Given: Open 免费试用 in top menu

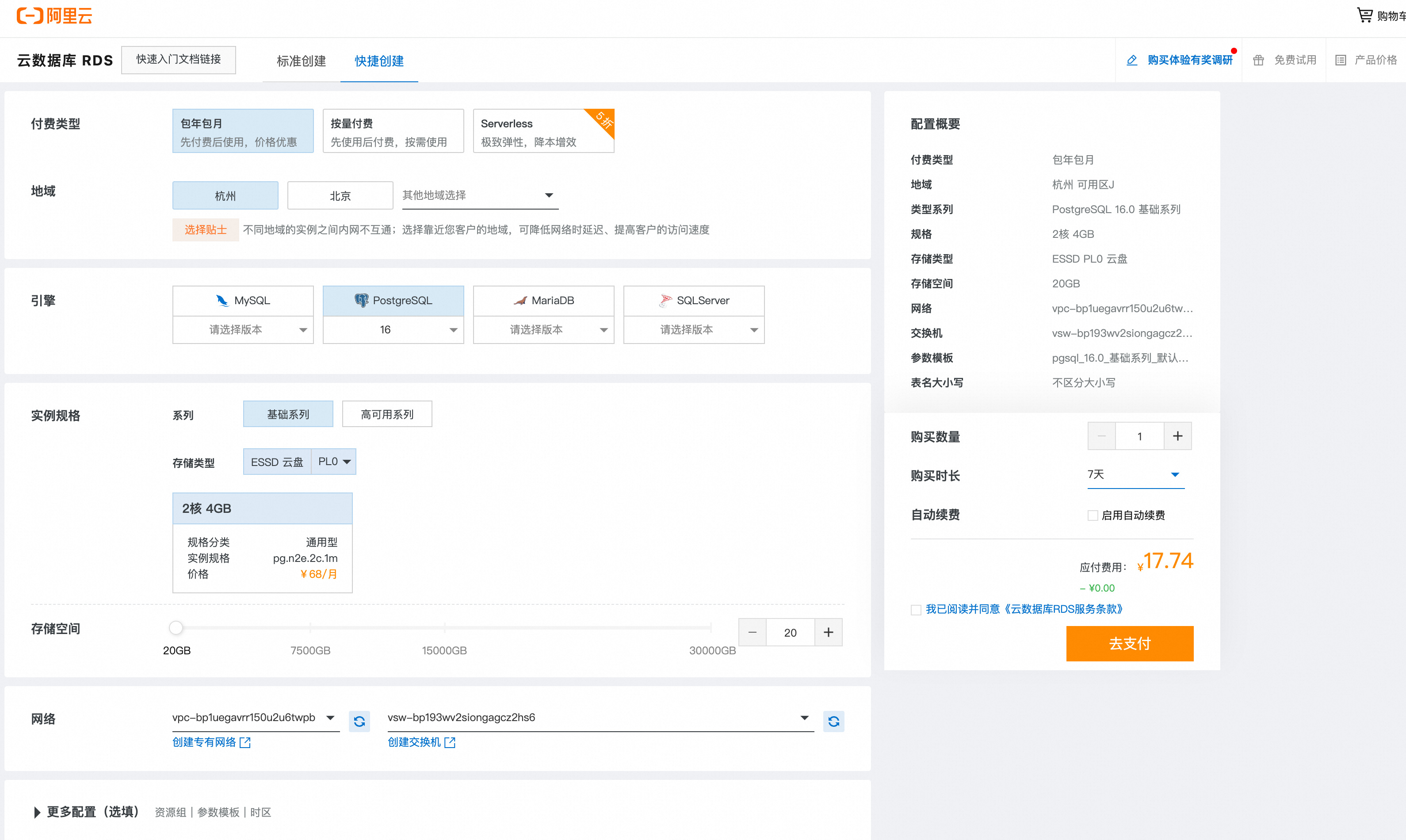Looking at the screenshot, I should coord(1295,60).
